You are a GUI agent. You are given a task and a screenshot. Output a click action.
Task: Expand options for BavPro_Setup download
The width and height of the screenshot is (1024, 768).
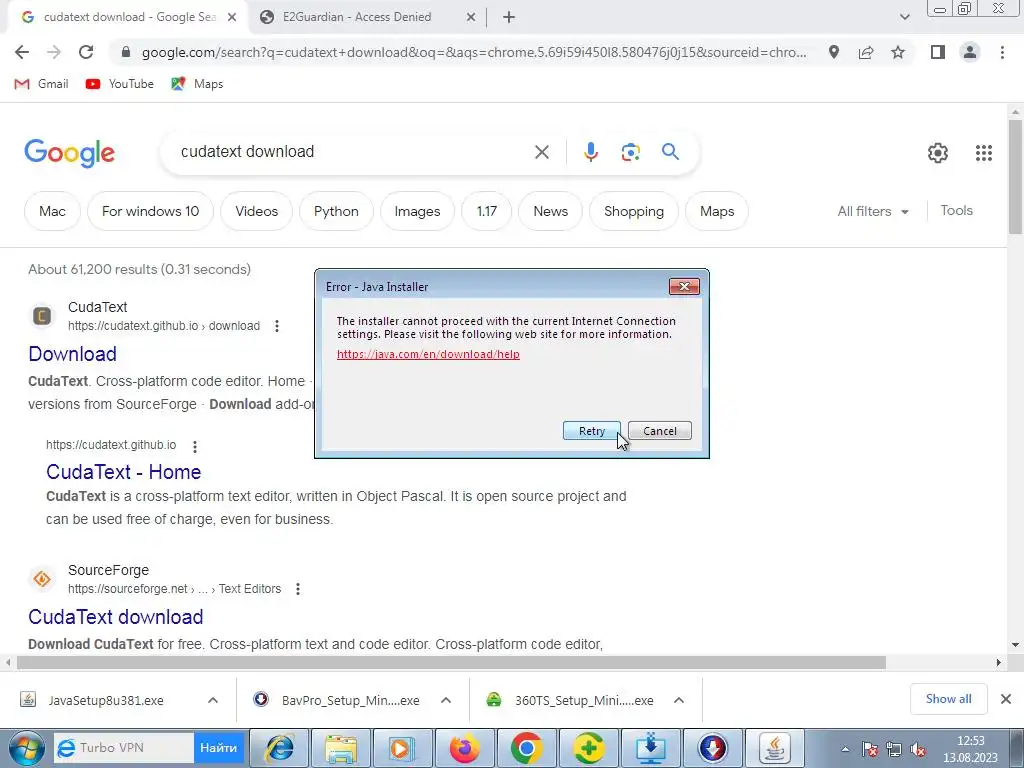pyautogui.click(x=446, y=700)
